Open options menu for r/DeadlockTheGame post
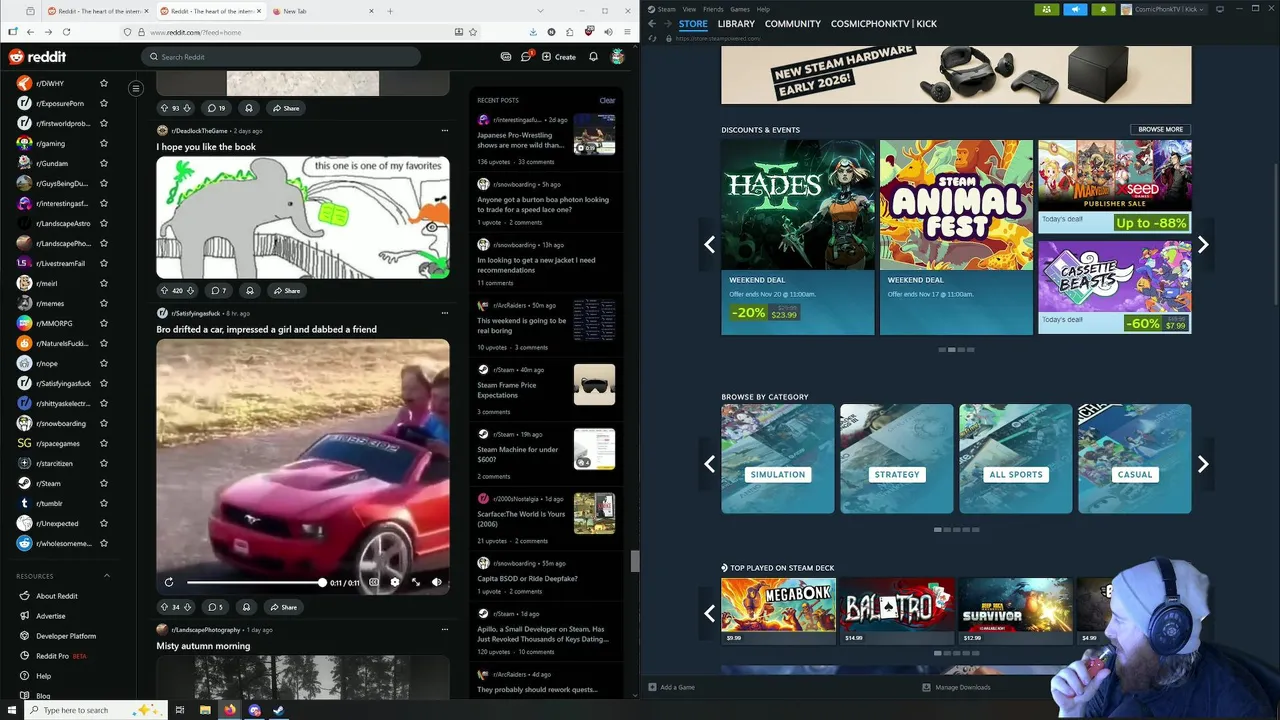Image resolution: width=1280 pixels, height=720 pixels. (445, 130)
